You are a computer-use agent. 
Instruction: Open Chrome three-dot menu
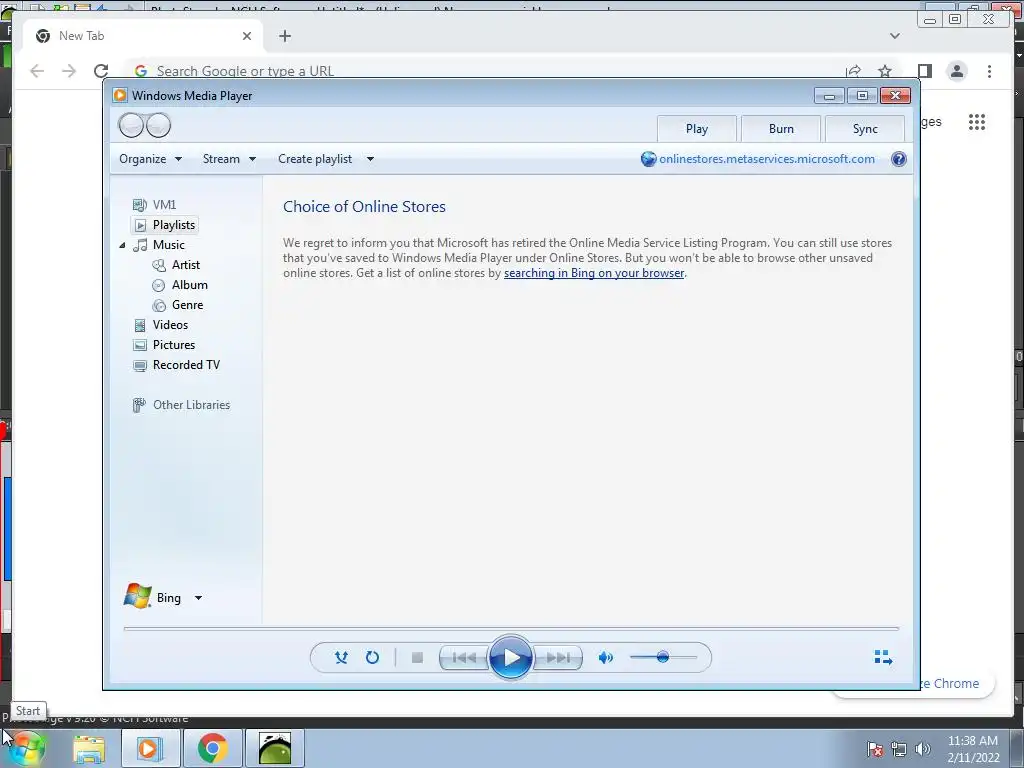coord(989,71)
